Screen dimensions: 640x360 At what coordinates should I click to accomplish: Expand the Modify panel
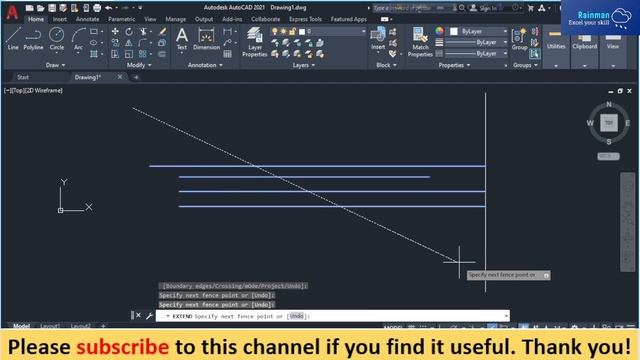point(139,65)
